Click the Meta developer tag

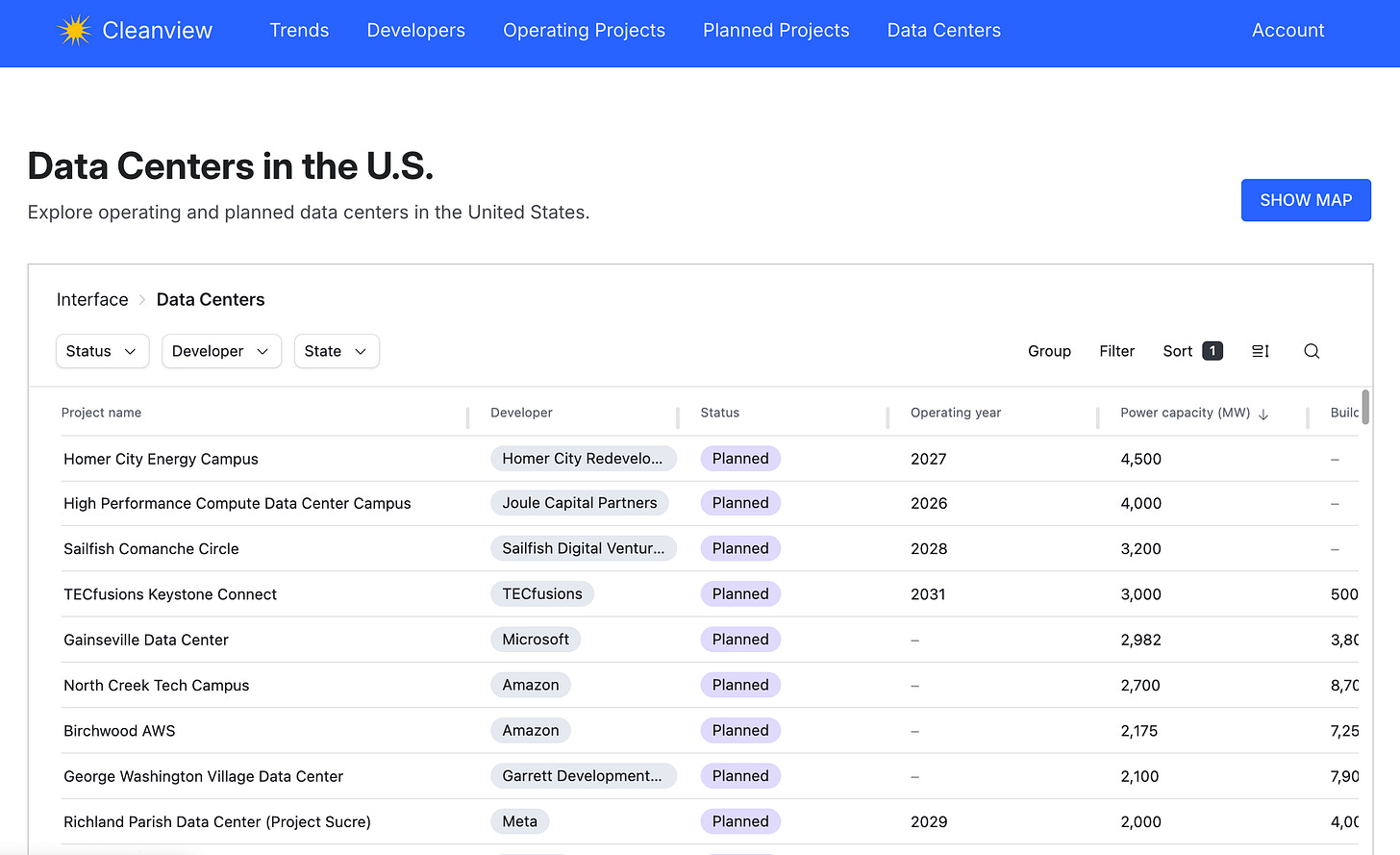click(520, 821)
